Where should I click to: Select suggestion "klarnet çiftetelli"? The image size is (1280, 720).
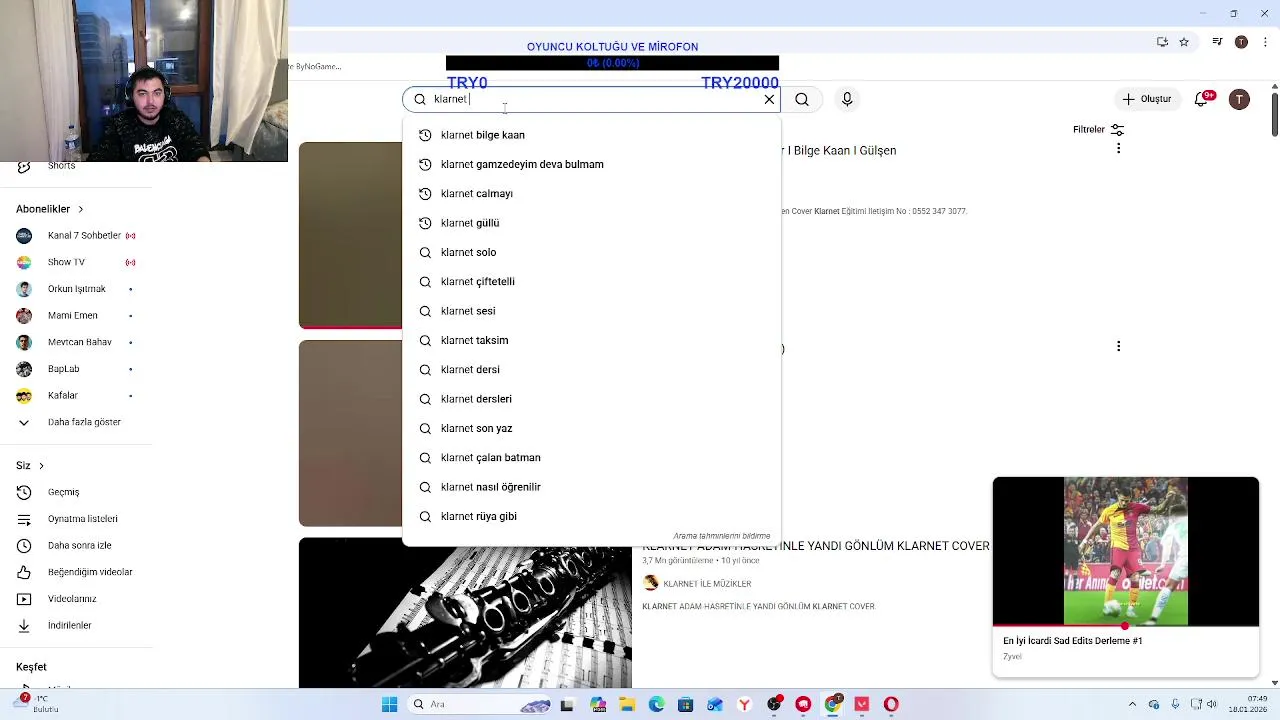[x=591, y=282]
